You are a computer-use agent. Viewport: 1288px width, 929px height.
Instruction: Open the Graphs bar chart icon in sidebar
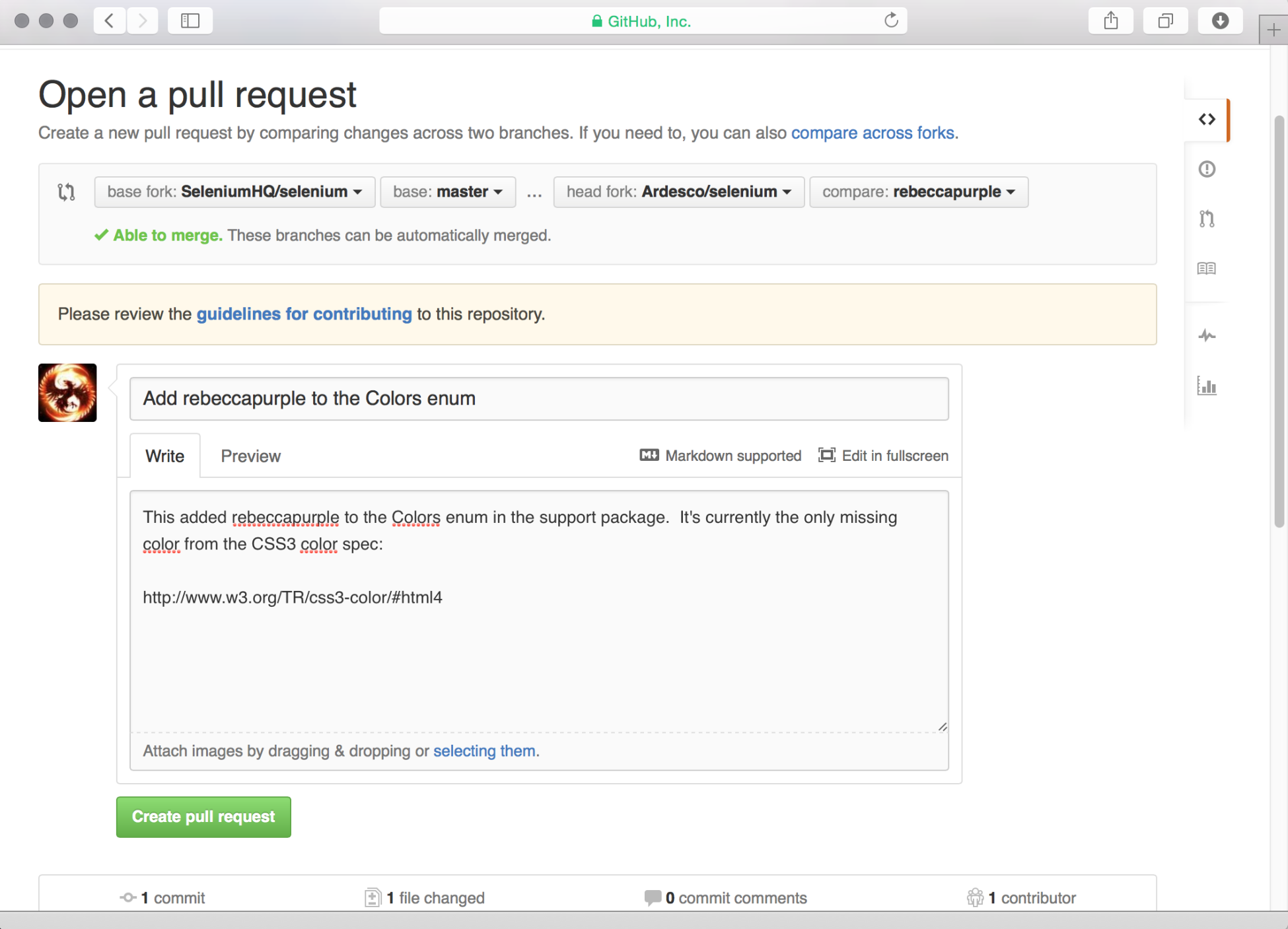(1207, 386)
